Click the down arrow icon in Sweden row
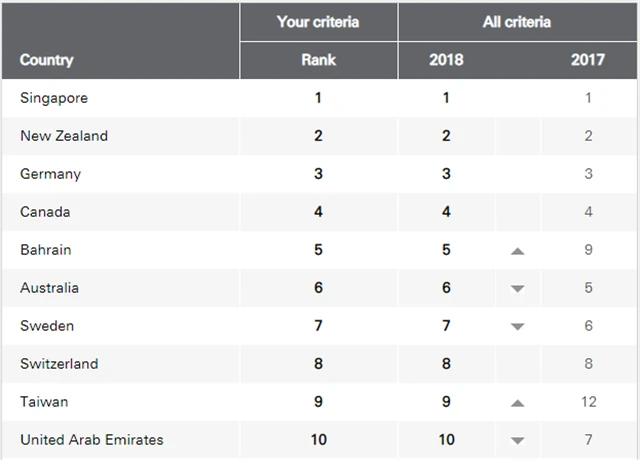 pos(517,327)
